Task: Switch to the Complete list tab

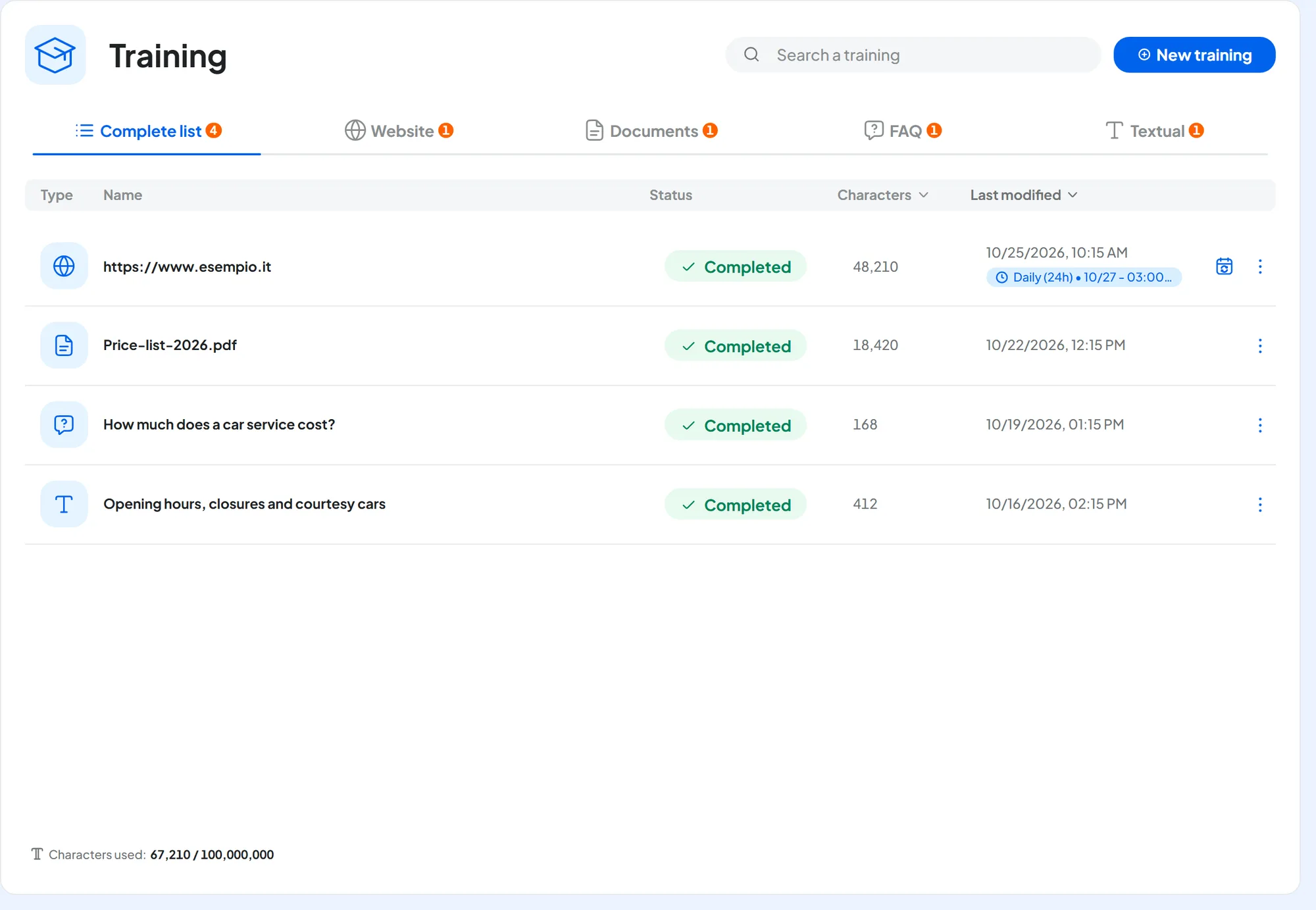Action: point(147,131)
